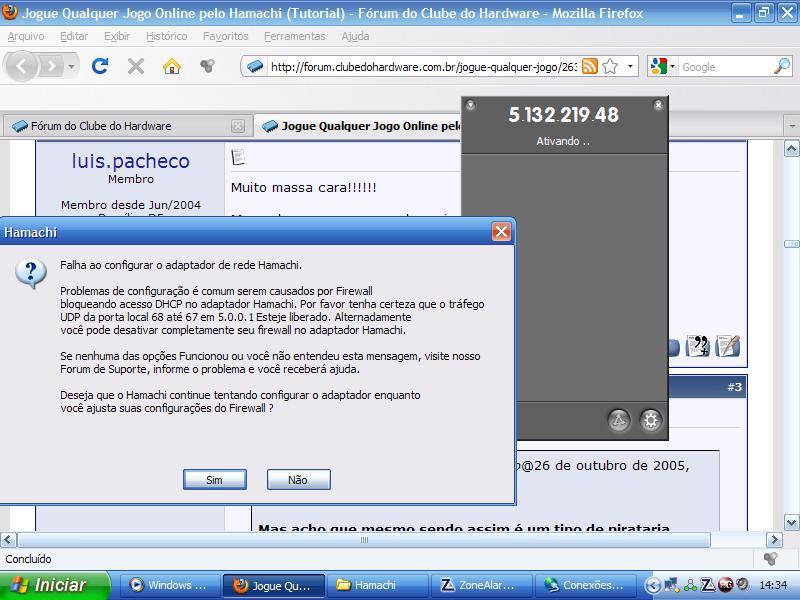This screenshot has width=800, height=600.
Task: Click the forum URL in the address bar
Action: click(423, 67)
